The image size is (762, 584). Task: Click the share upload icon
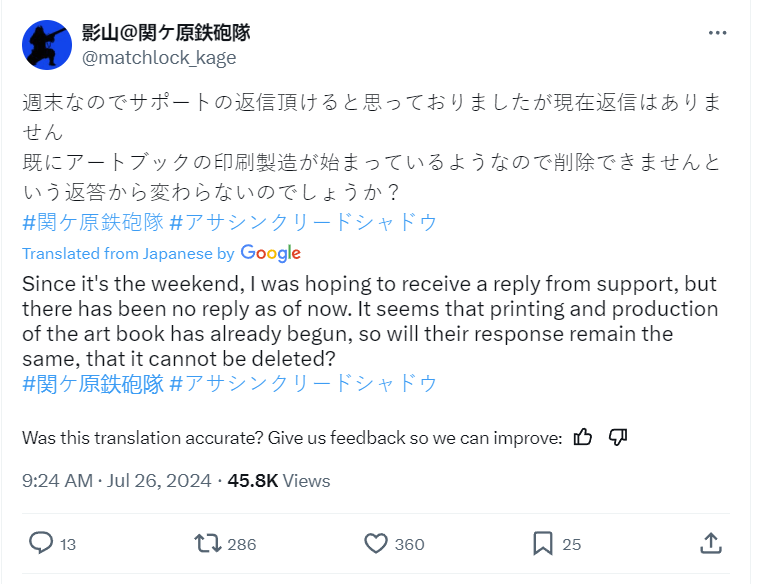tap(710, 544)
